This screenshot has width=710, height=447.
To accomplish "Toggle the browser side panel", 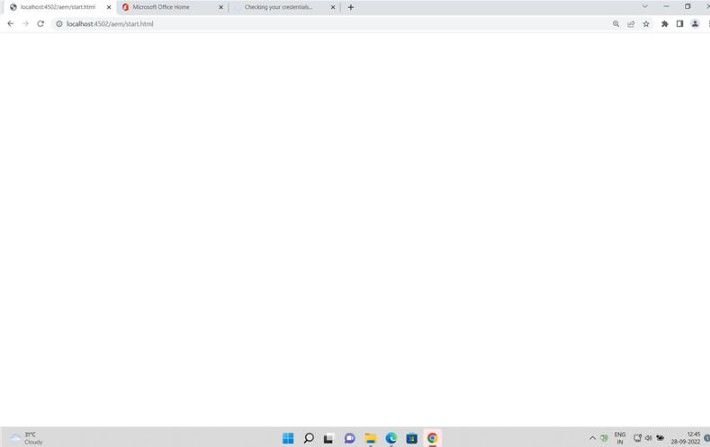I will 680,23.
